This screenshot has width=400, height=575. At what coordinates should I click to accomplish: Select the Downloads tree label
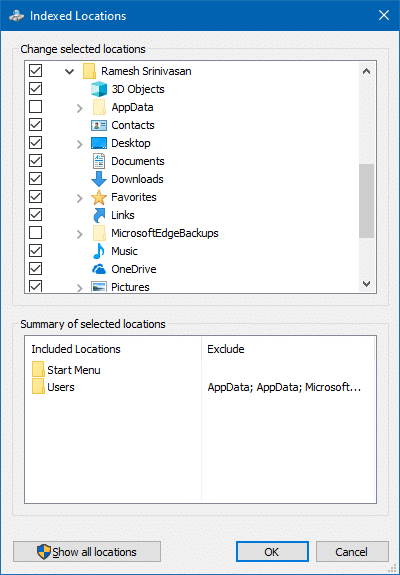(137, 179)
